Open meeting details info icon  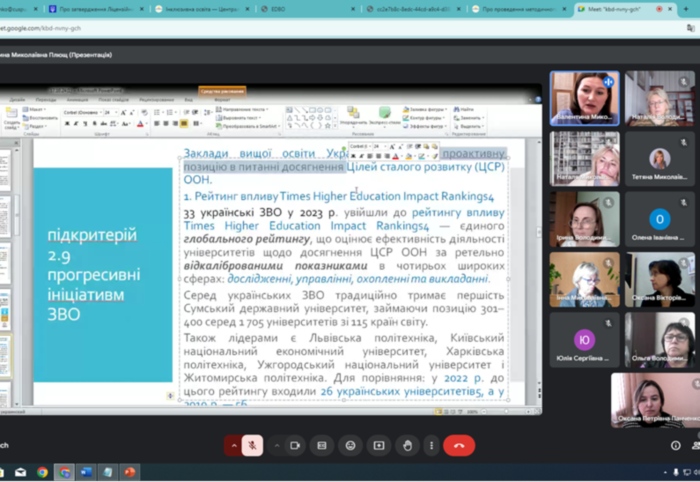point(675,445)
